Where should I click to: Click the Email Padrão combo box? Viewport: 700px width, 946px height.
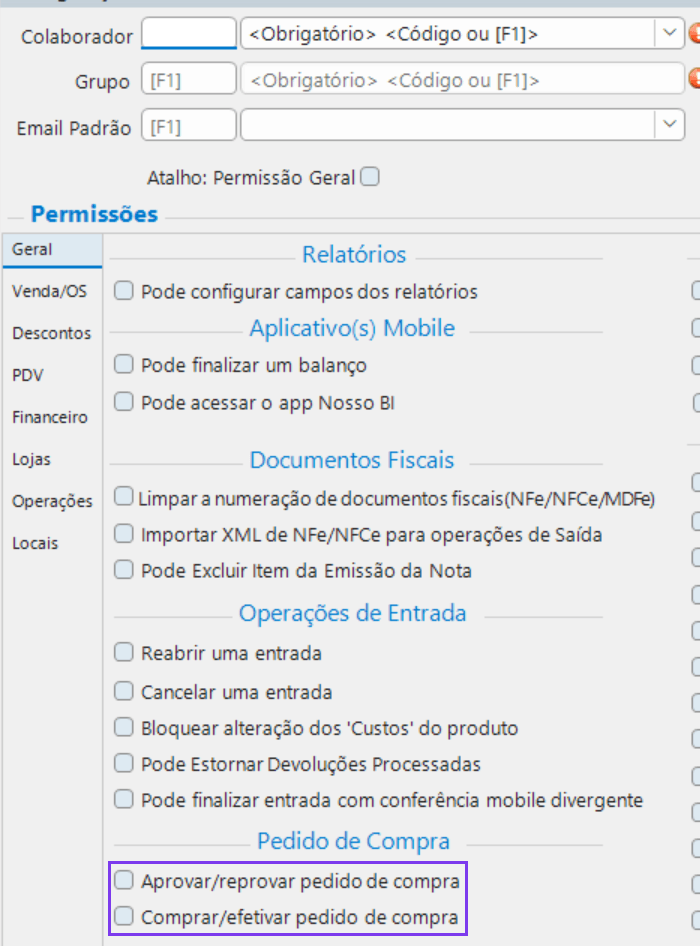[462, 125]
